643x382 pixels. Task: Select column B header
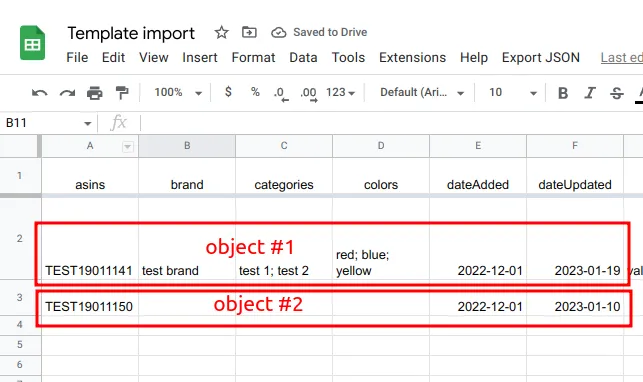click(187, 146)
